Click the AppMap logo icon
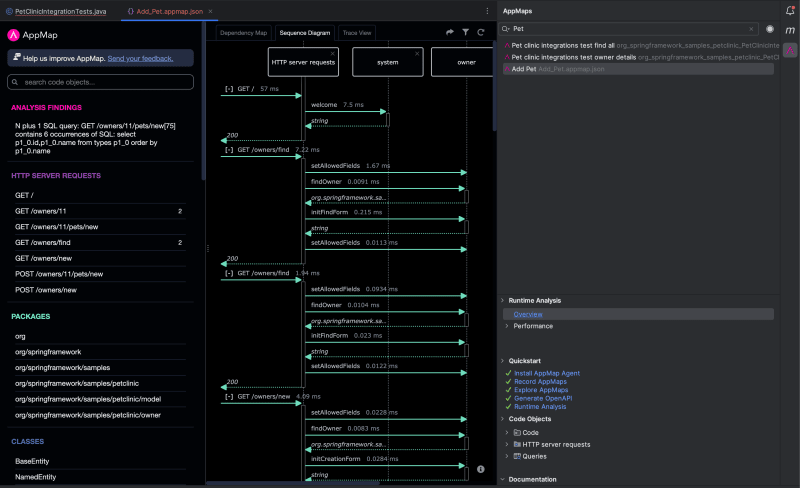 (13, 35)
